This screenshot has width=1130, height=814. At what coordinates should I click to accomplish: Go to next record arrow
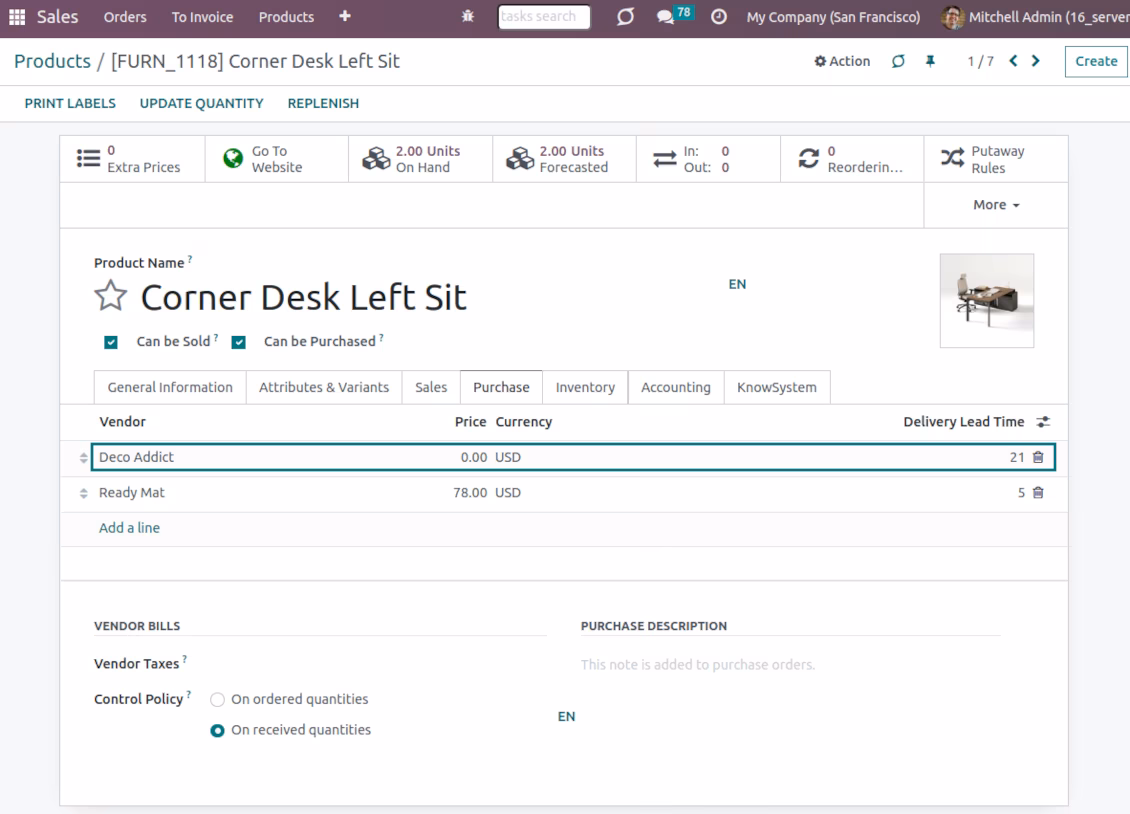click(1036, 61)
